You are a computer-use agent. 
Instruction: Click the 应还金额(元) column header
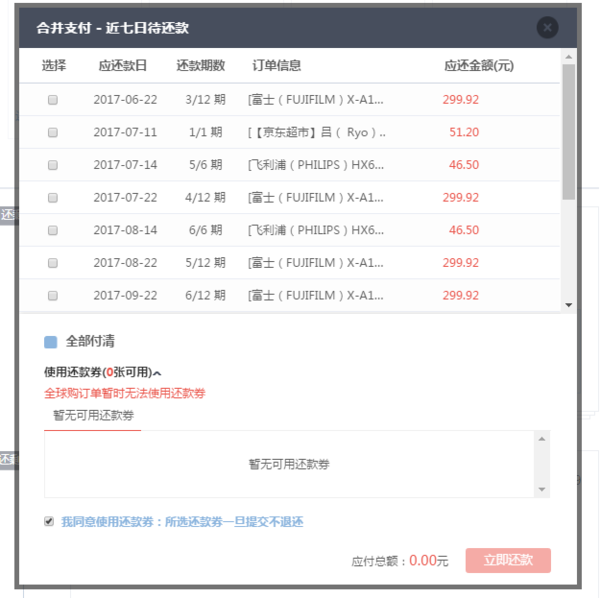coord(479,65)
